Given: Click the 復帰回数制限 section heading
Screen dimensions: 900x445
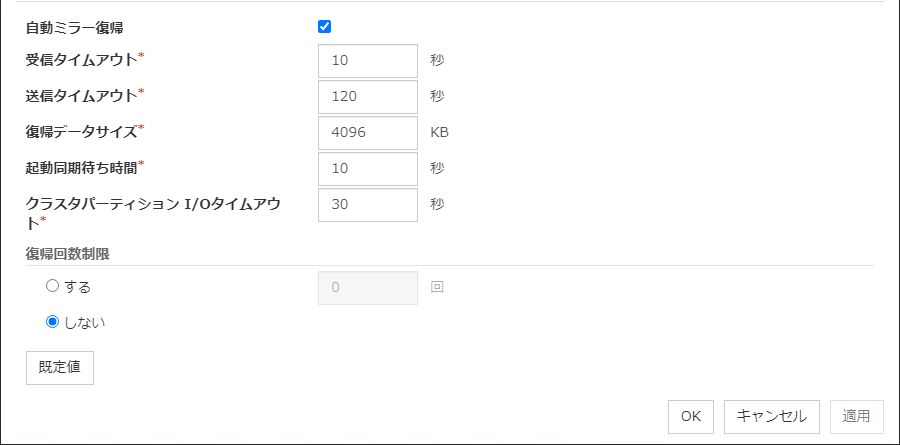Looking at the screenshot, I should coord(67,254).
